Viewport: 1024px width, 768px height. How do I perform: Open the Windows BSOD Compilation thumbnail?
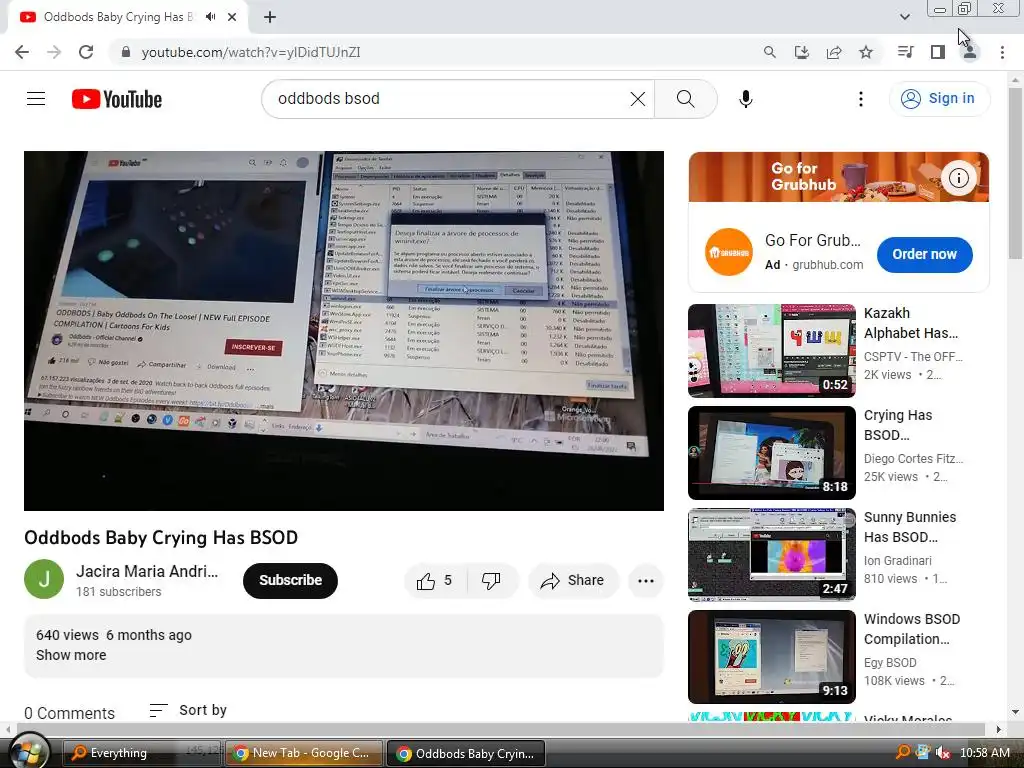click(x=771, y=656)
